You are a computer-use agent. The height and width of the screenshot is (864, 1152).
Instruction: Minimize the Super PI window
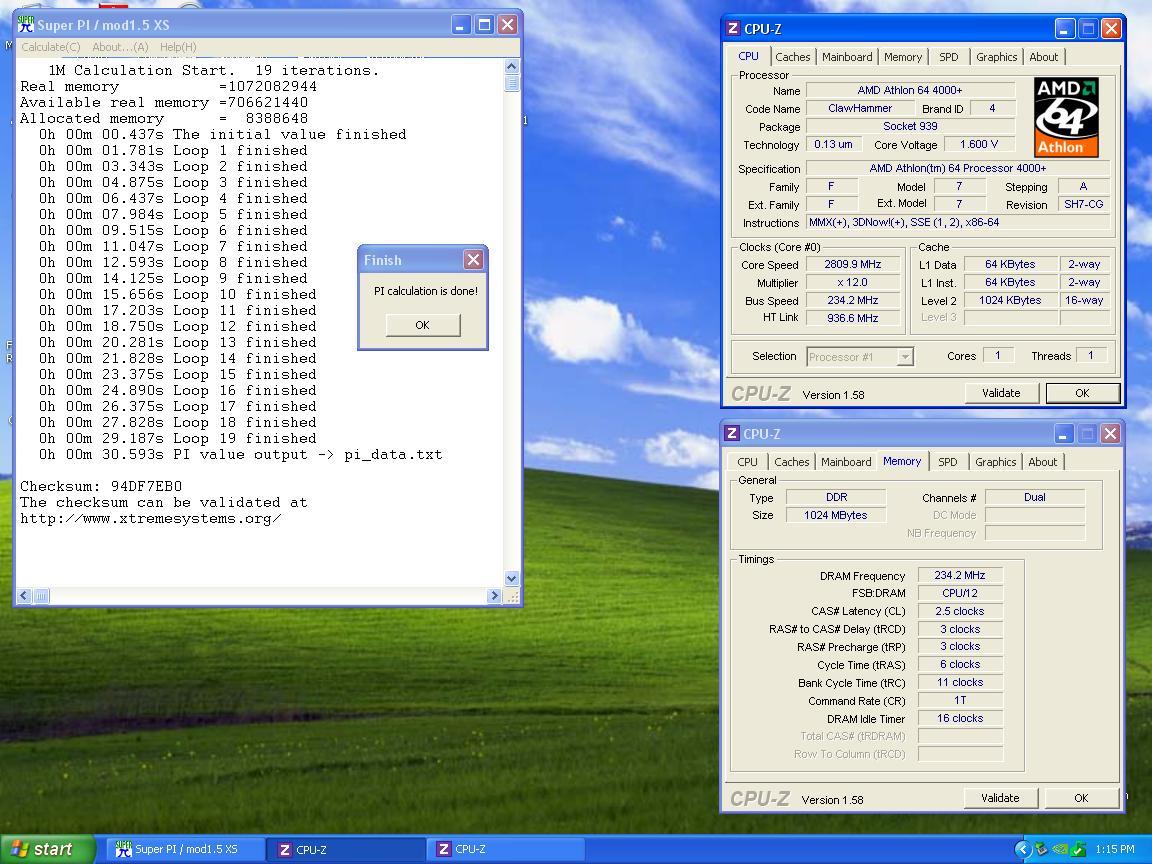[461, 25]
